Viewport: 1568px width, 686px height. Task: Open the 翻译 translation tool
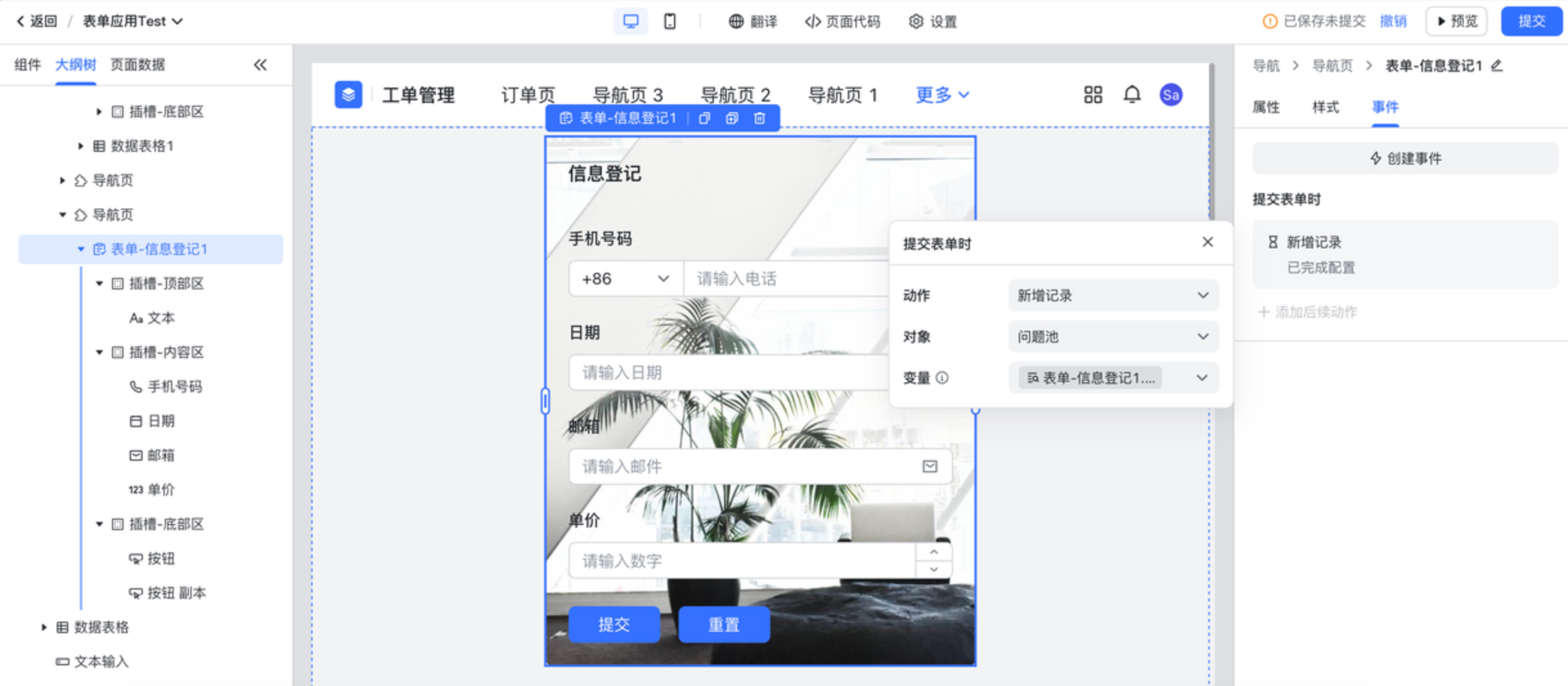click(752, 21)
